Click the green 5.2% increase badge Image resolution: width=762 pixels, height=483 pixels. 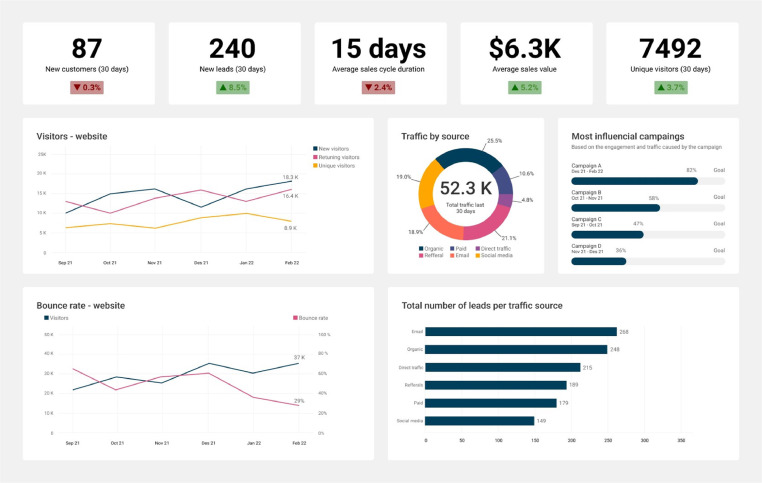point(525,87)
